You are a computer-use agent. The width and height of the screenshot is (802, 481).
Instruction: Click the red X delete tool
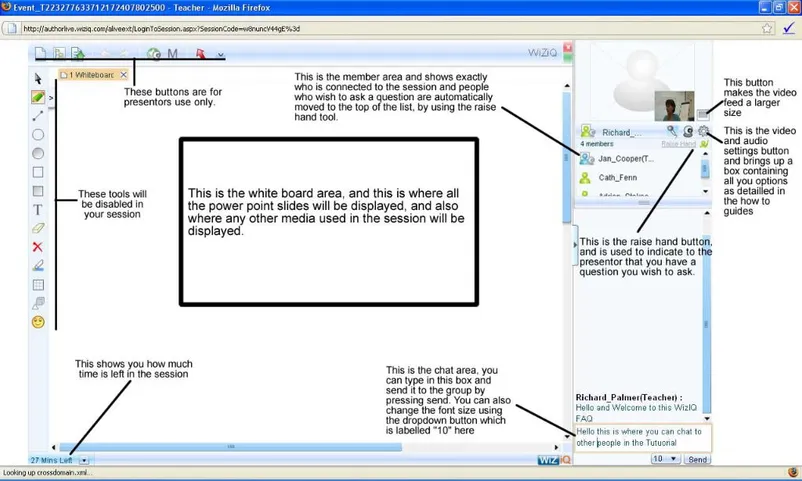(38, 247)
